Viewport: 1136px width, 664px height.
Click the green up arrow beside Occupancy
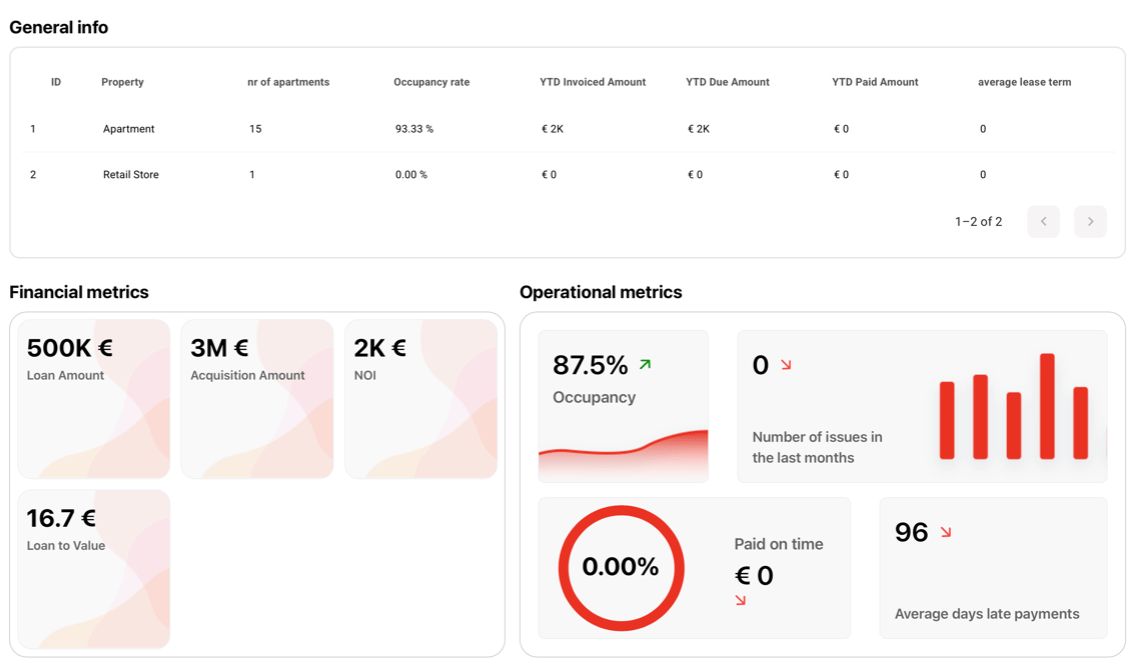click(x=645, y=365)
